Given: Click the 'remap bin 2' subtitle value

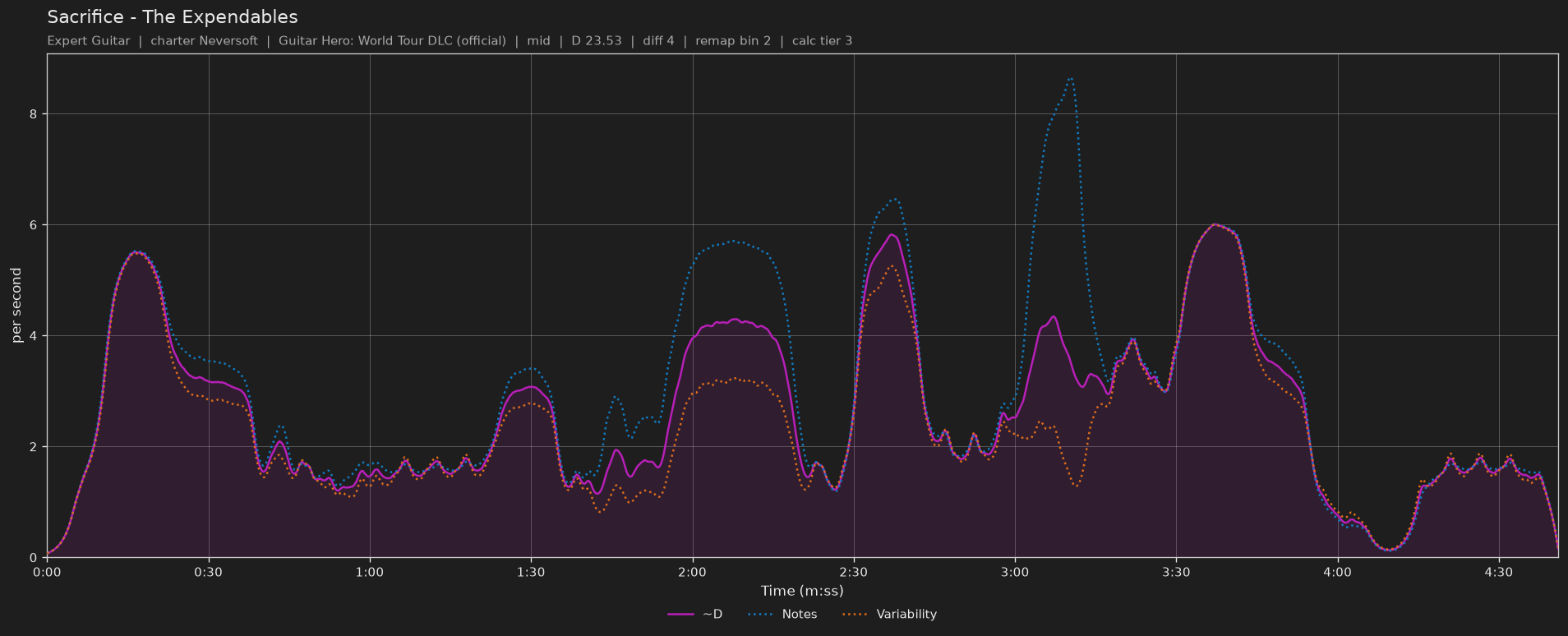Looking at the screenshot, I should (733, 41).
